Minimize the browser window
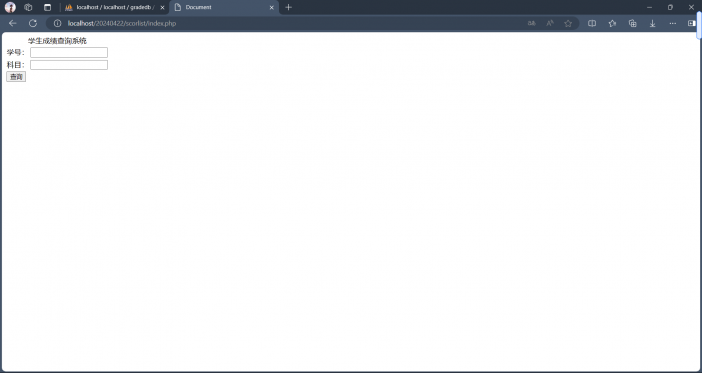 click(649, 7)
